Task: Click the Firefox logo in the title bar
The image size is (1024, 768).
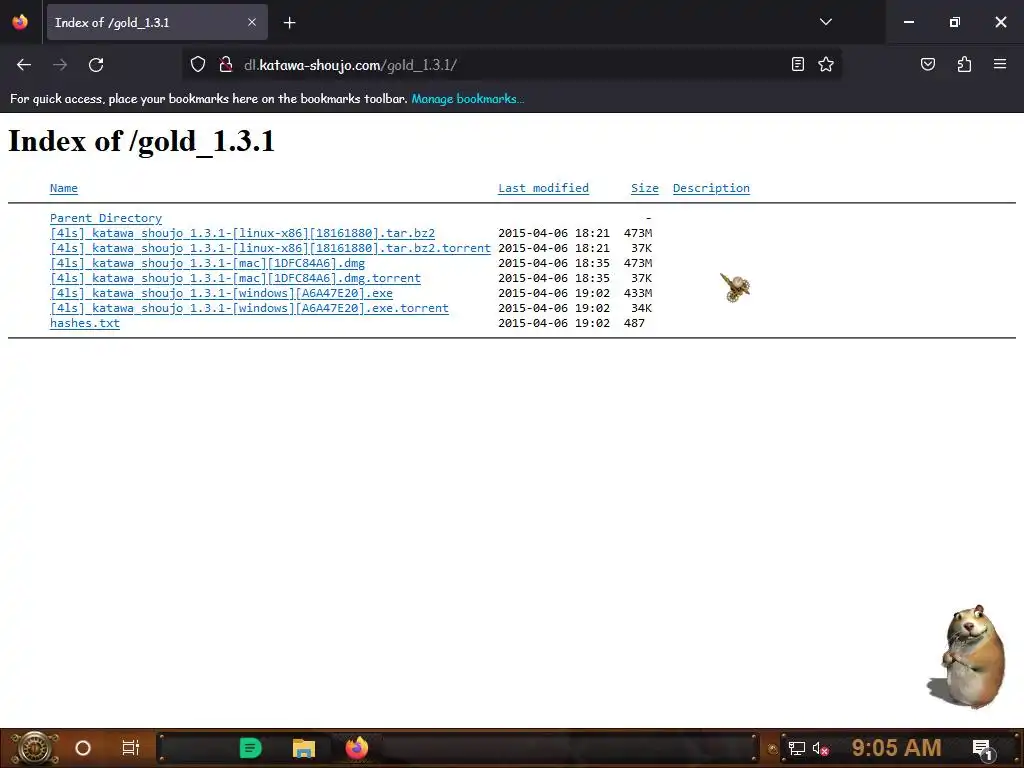Action: tap(20, 22)
